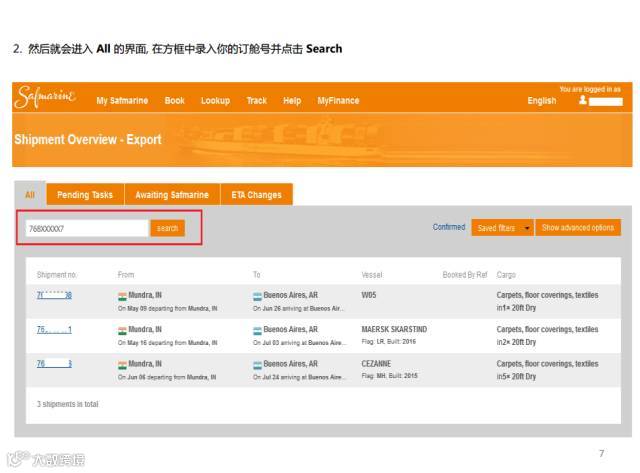The height and width of the screenshot is (473, 640).
Task: Click cargo text 'in2× 20ft Dry'
Action: tap(516, 342)
